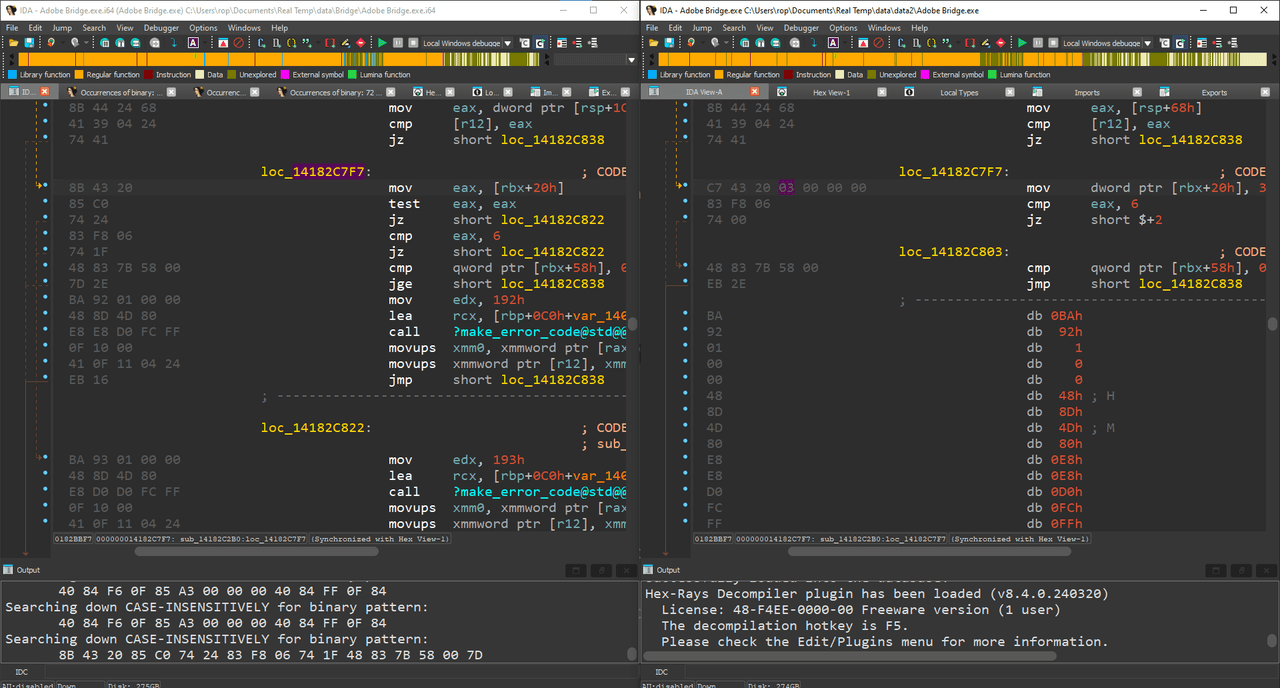Open the Debugger menu in the data2 window
The width and height of the screenshot is (1280, 688).
pos(801,28)
